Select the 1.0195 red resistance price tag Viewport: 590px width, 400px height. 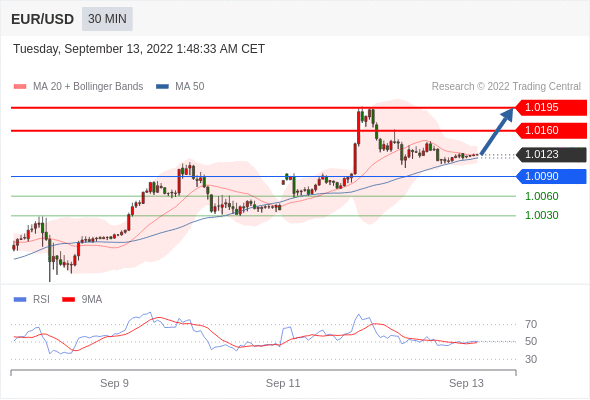551,108
